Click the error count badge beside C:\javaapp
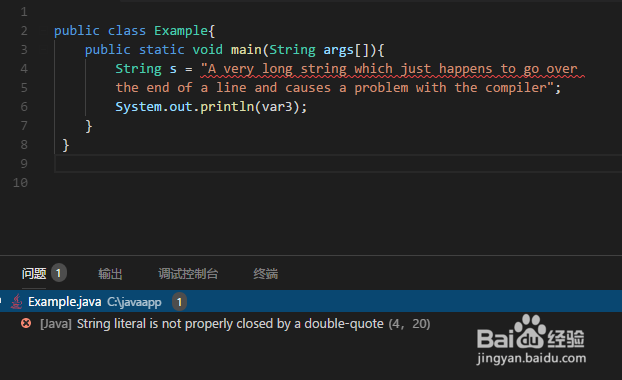This screenshot has height=380, width=622. click(179, 302)
